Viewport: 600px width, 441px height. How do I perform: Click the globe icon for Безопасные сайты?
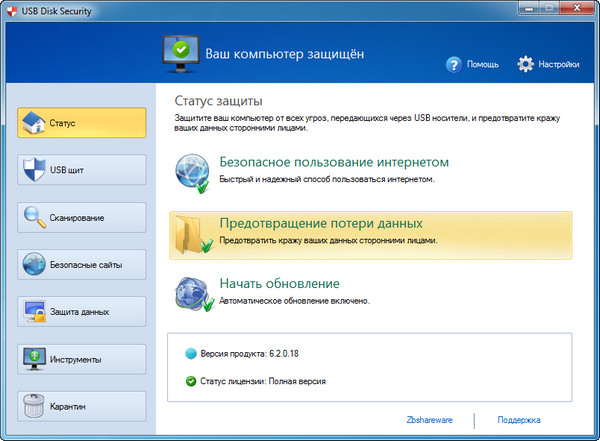33,264
